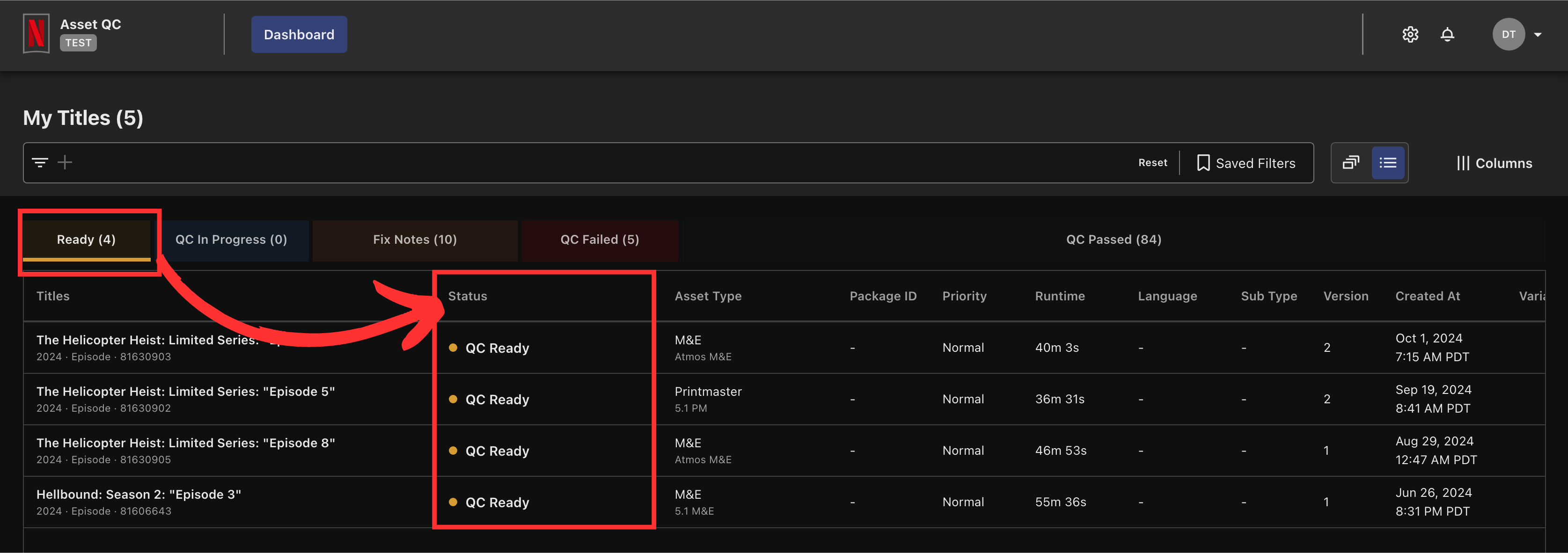Open notifications bell icon

coord(1447,35)
